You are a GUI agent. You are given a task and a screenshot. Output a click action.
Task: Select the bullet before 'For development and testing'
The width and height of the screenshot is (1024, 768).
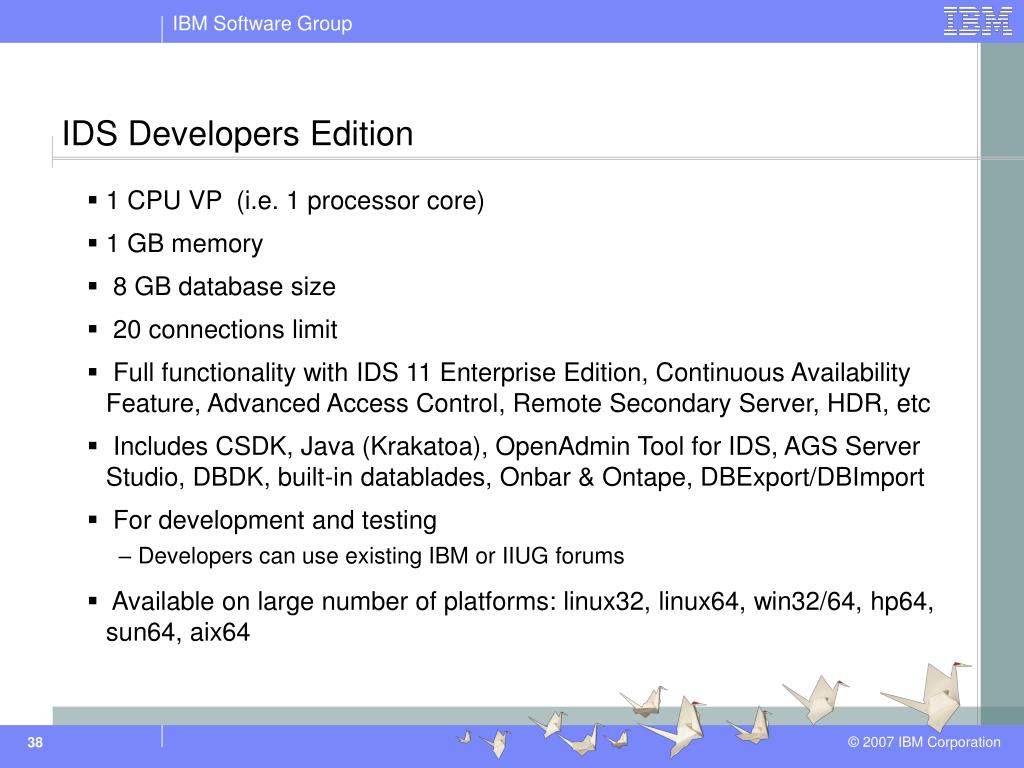click(x=93, y=520)
